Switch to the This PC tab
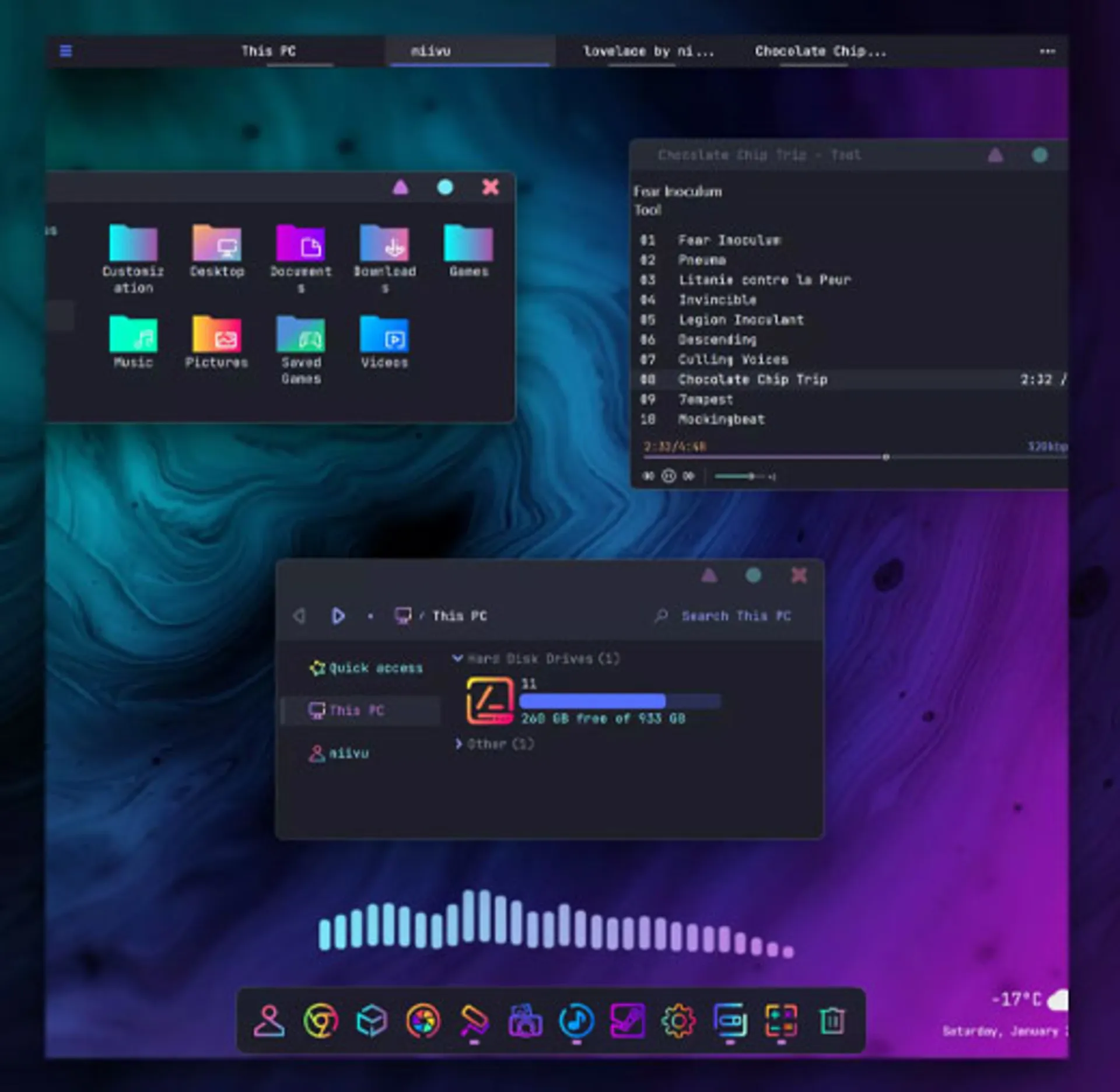Viewport: 1120px width, 1092px height. click(269, 51)
